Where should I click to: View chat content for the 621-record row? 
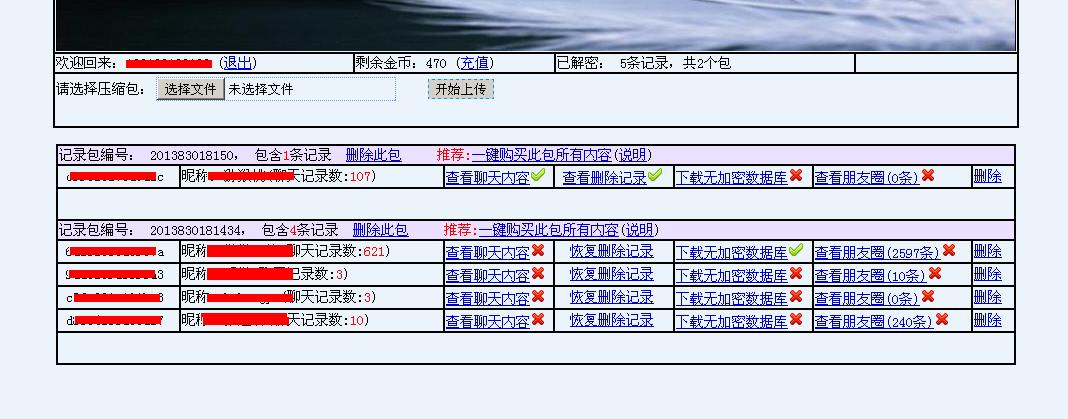488,252
